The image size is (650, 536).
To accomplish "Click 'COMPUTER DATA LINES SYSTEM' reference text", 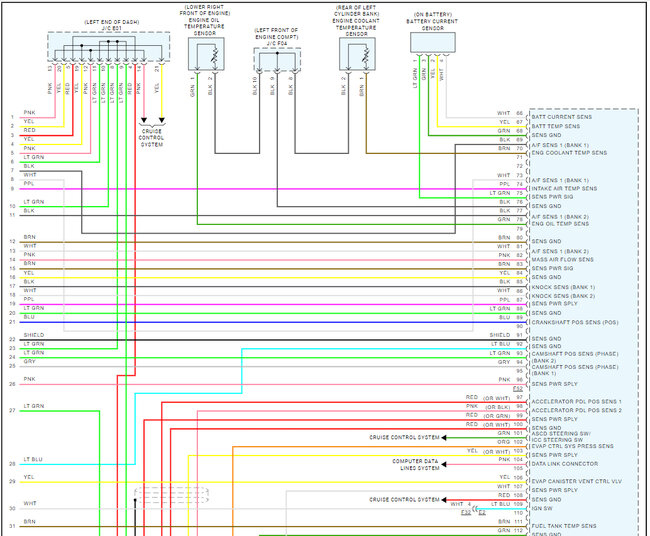I will [x=415, y=465].
